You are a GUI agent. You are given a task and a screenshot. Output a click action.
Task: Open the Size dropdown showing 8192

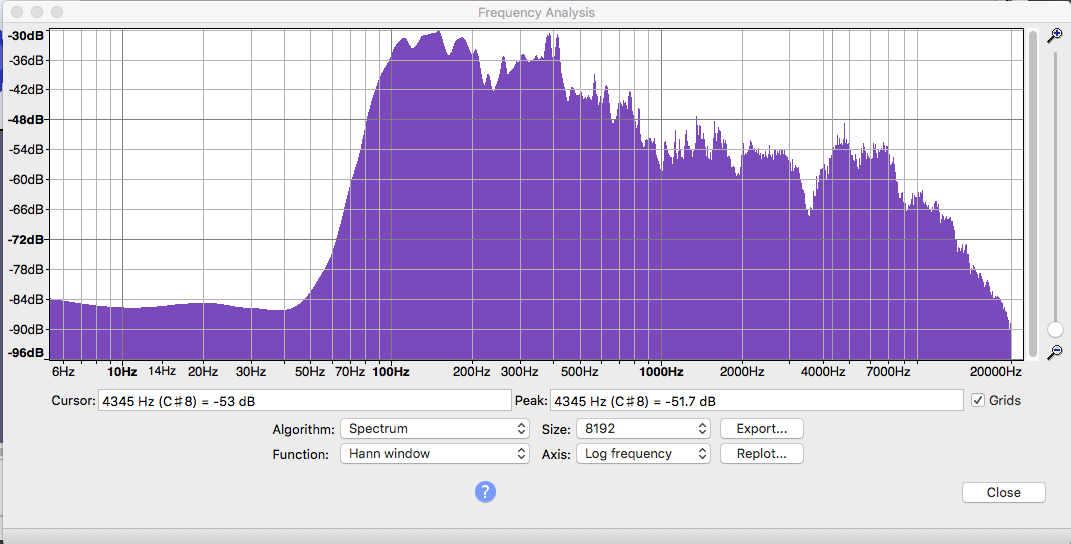(643, 429)
